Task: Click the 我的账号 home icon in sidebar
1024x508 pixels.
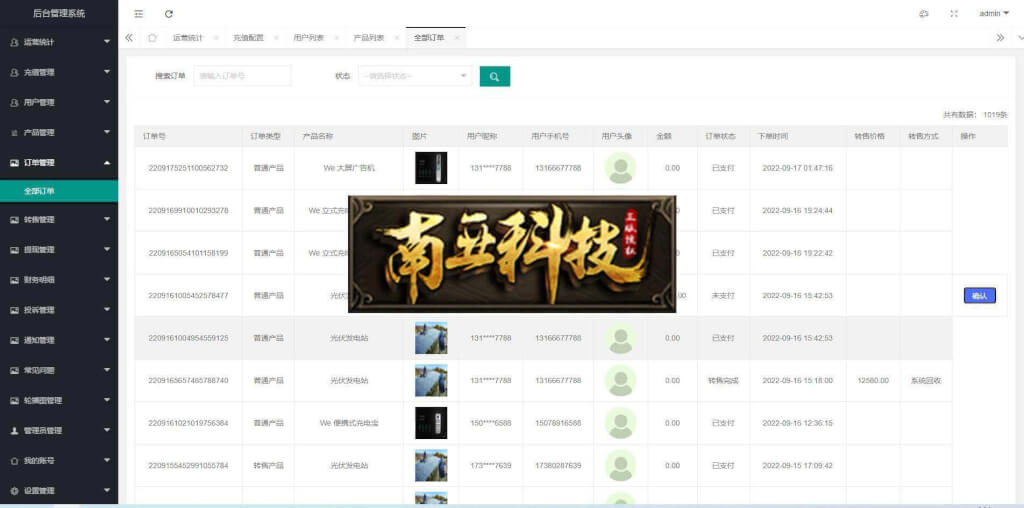Action: coord(14,461)
